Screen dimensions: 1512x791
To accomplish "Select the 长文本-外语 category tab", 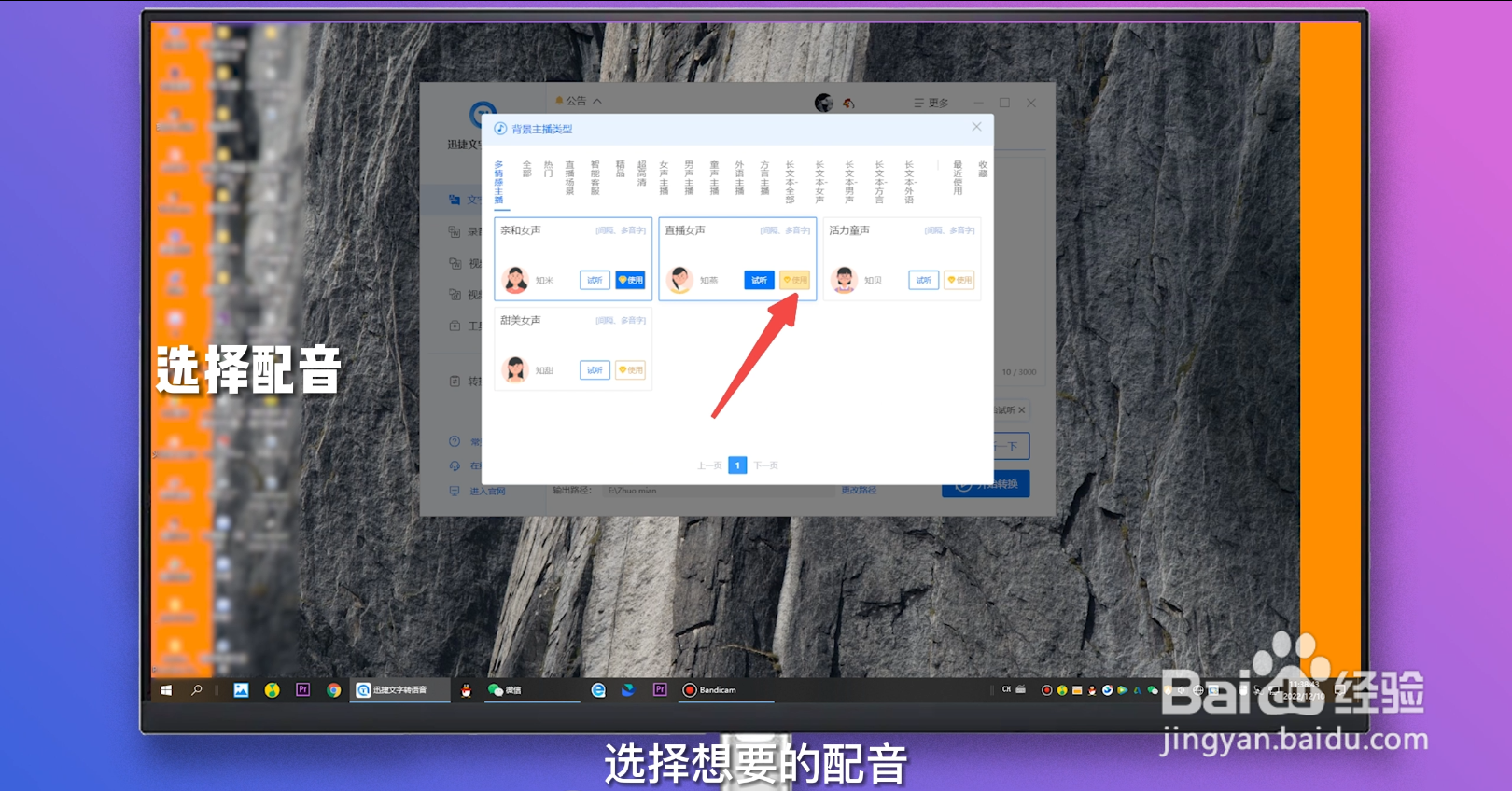I will 909,182.
